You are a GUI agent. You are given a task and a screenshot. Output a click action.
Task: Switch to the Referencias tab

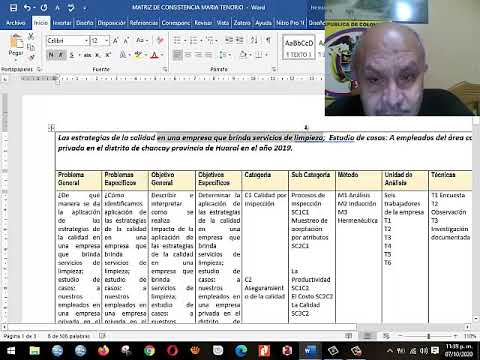[144, 23]
